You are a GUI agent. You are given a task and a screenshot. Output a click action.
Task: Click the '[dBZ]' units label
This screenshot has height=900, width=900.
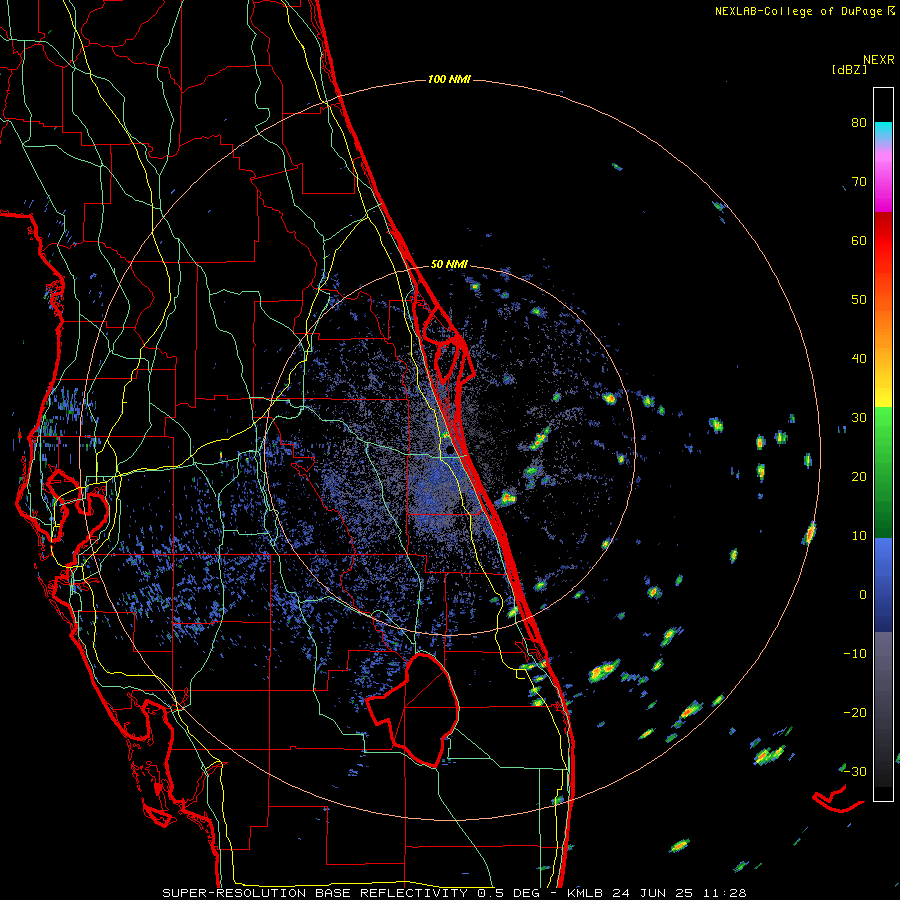[849, 69]
